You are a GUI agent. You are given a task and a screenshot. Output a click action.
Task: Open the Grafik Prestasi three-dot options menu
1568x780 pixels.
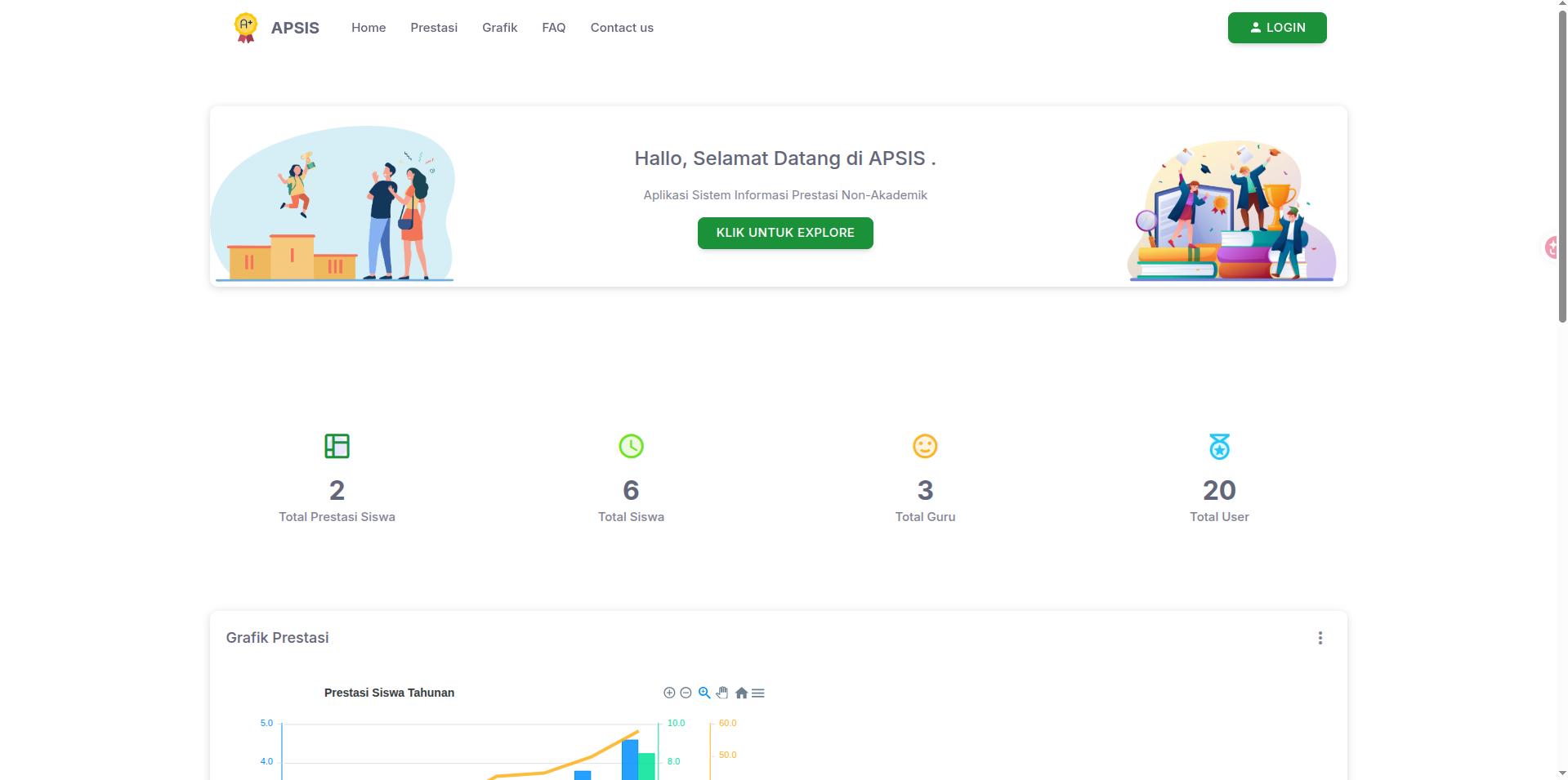coord(1320,638)
